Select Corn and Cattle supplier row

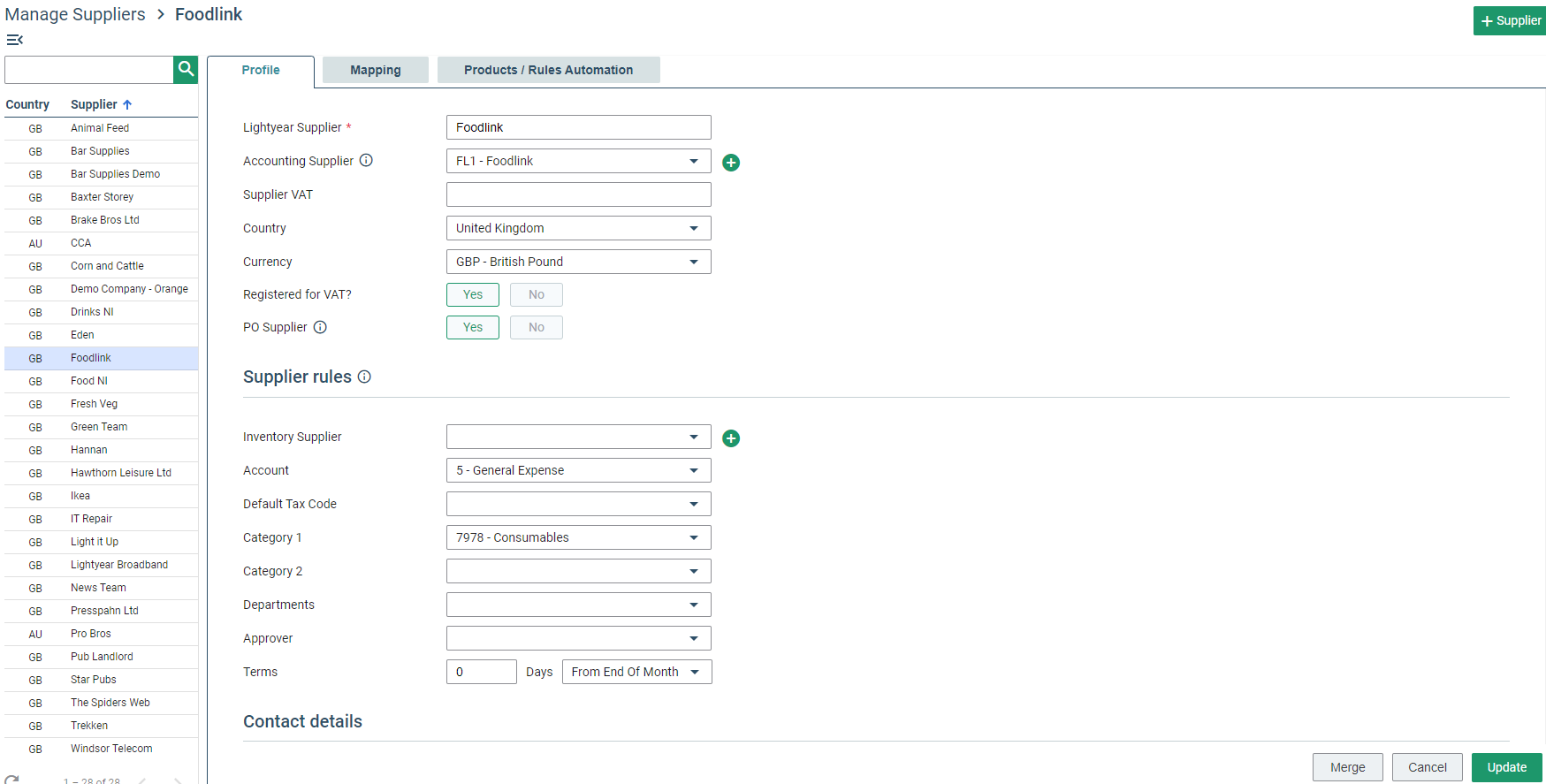pyautogui.click(x=102, y=266)
